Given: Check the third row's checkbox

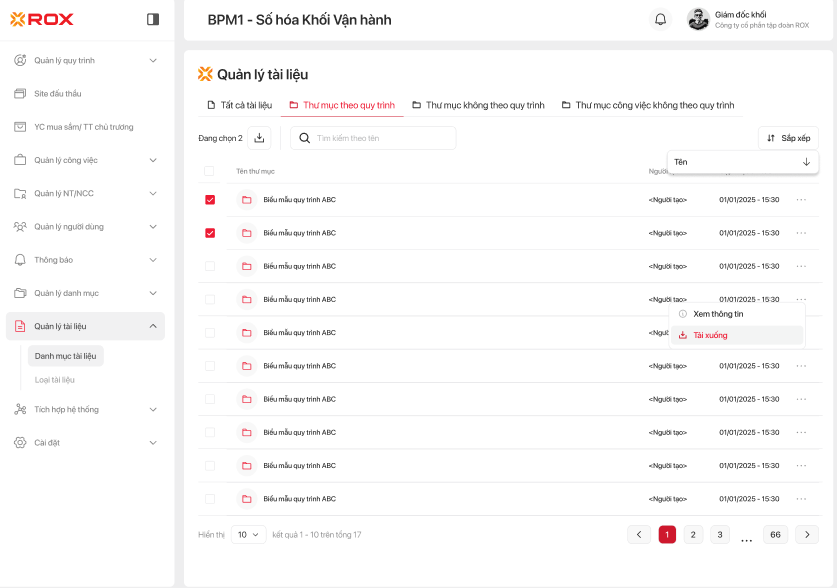Looking at the screenshot, I should click(x=210, y=266).
